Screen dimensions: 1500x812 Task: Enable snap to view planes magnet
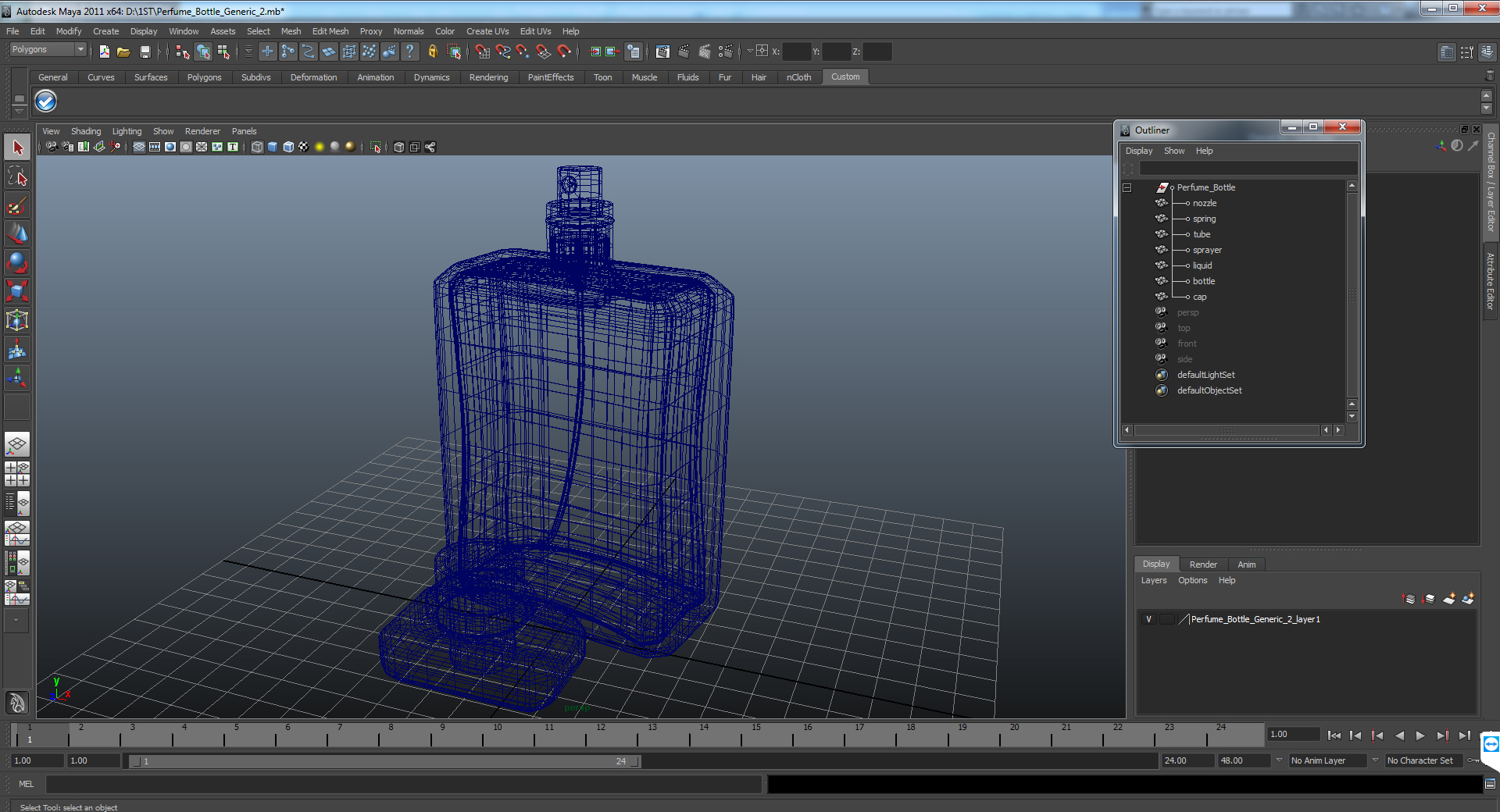[544, 52]
